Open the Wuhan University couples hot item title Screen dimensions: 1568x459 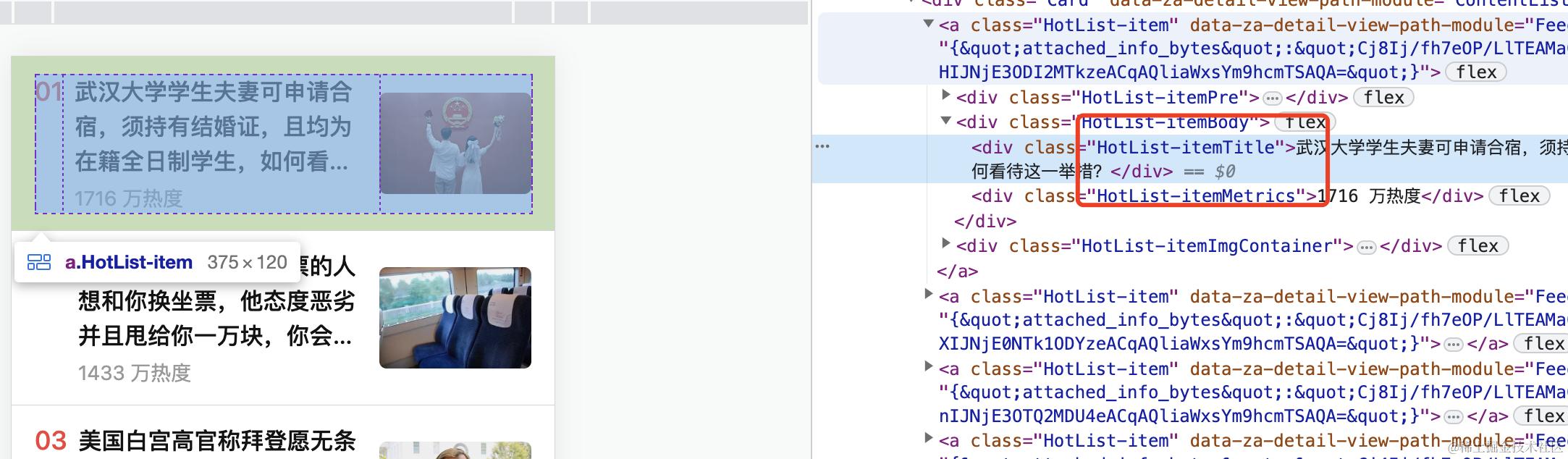coord(213,127)
